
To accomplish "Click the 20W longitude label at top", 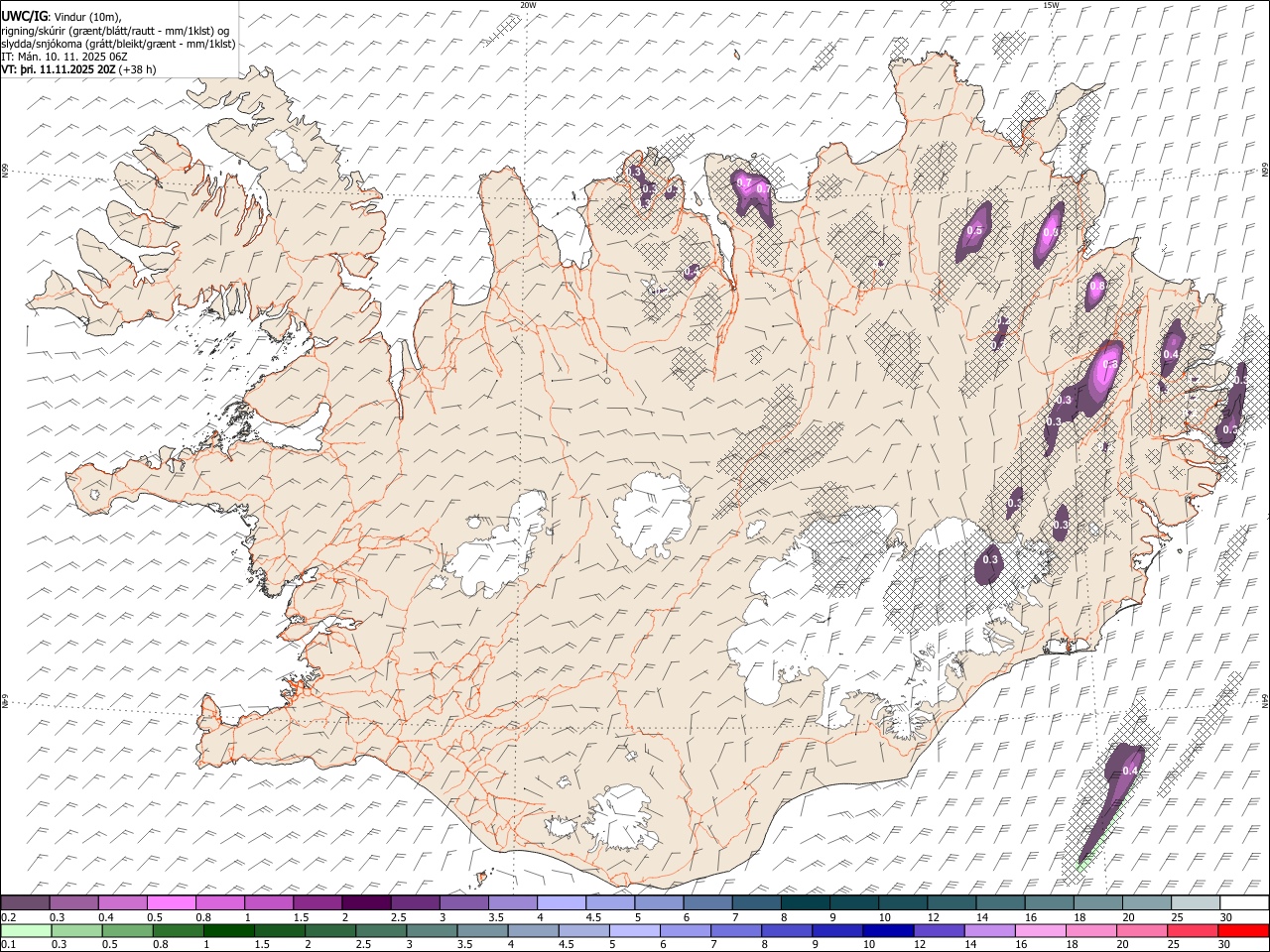I will click(x=529, y=5).
